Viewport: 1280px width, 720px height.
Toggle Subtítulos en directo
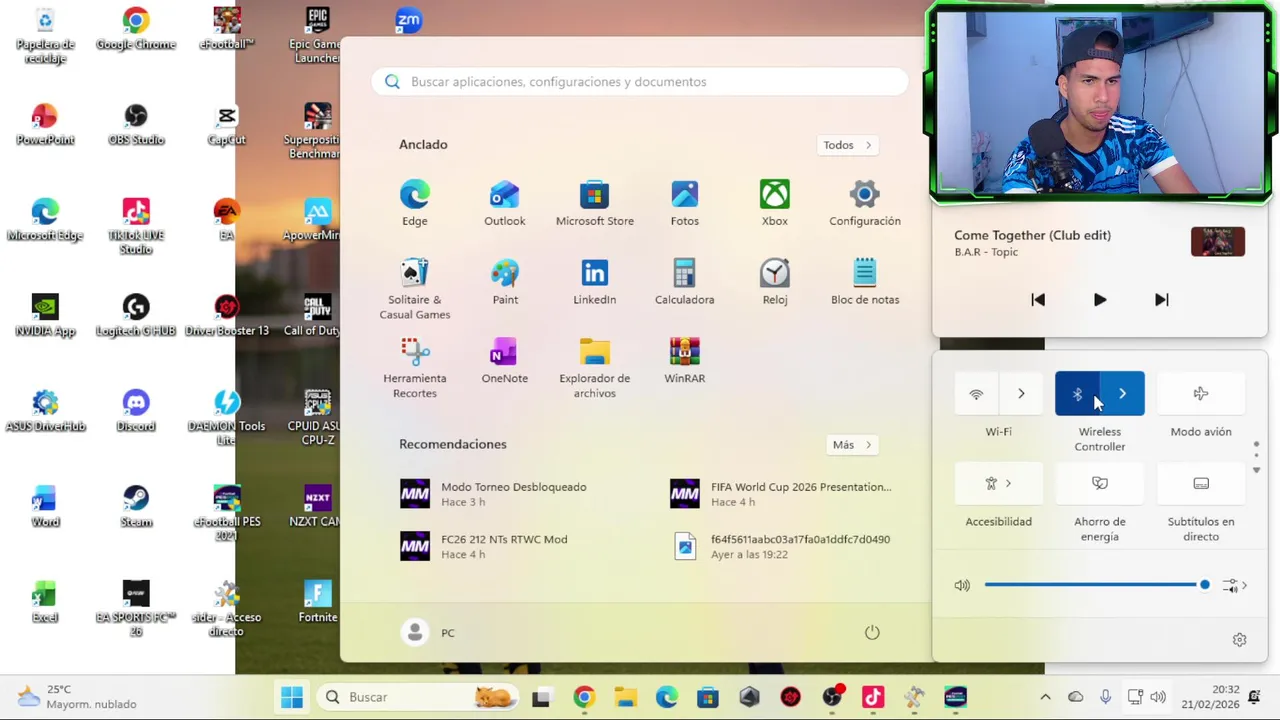pos(1201,484)
